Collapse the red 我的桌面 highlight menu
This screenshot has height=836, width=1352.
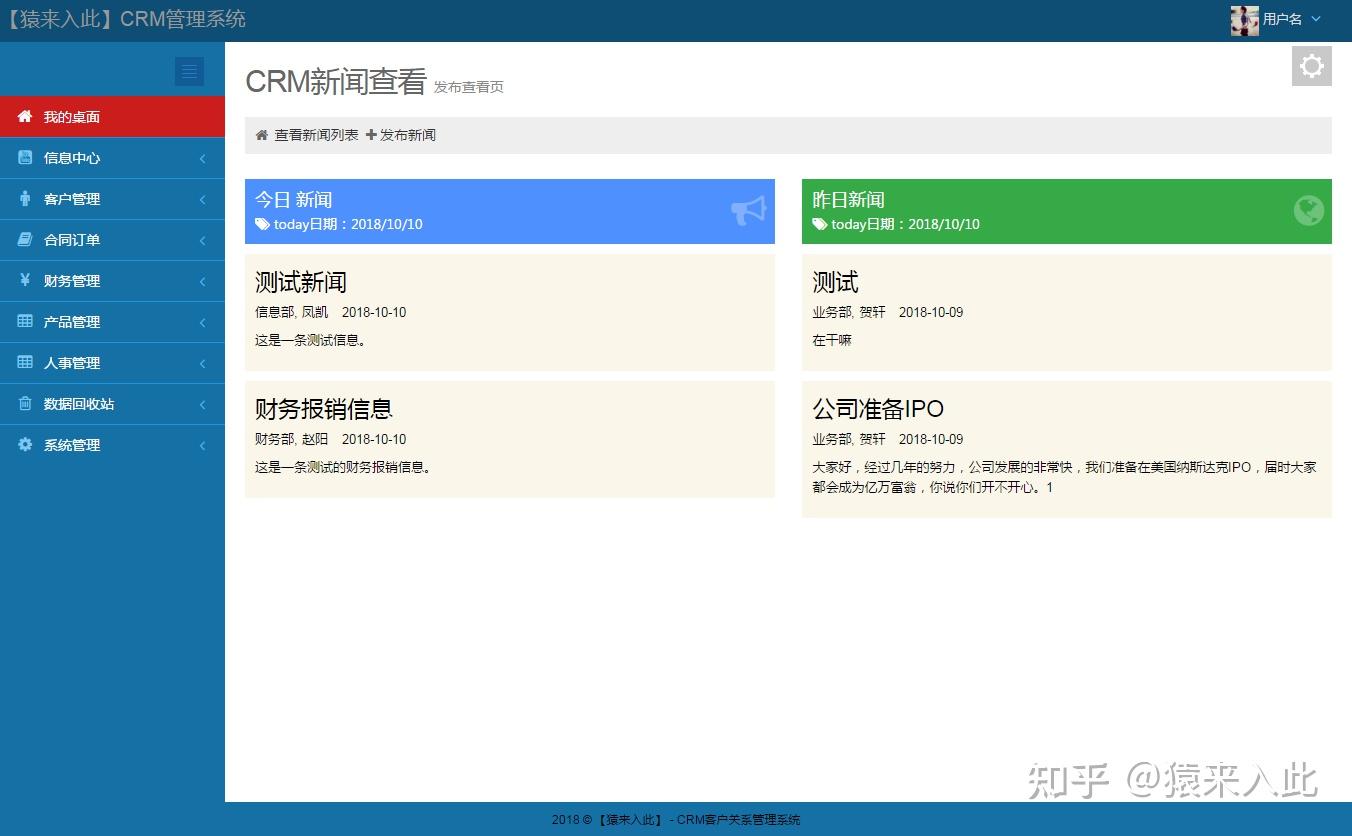click(x=112, y=116)
